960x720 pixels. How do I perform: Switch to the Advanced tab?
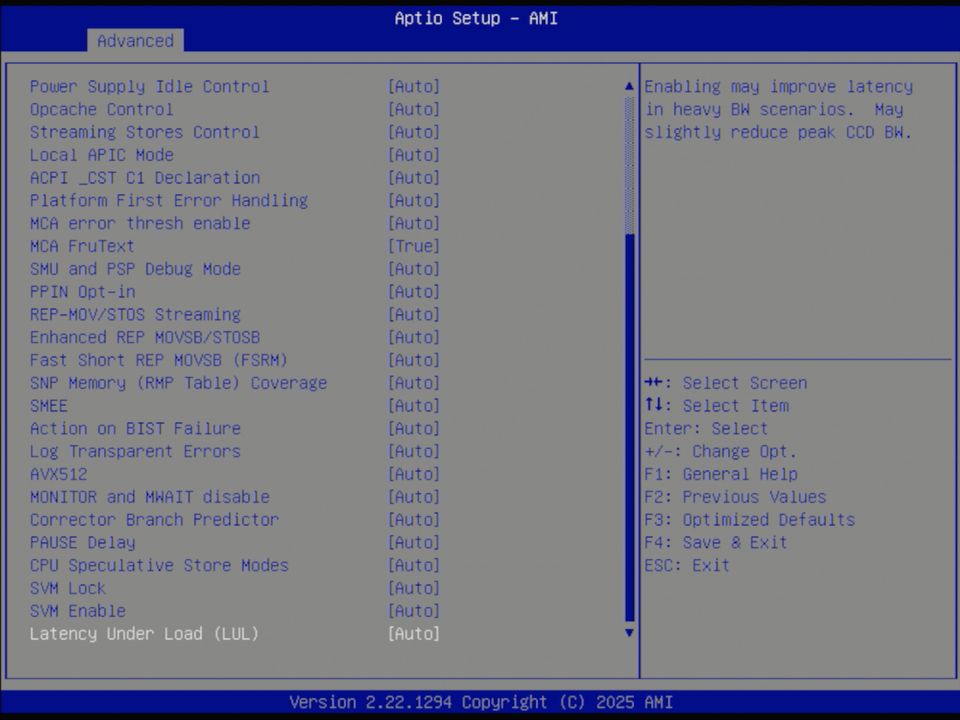click(135, 41)
